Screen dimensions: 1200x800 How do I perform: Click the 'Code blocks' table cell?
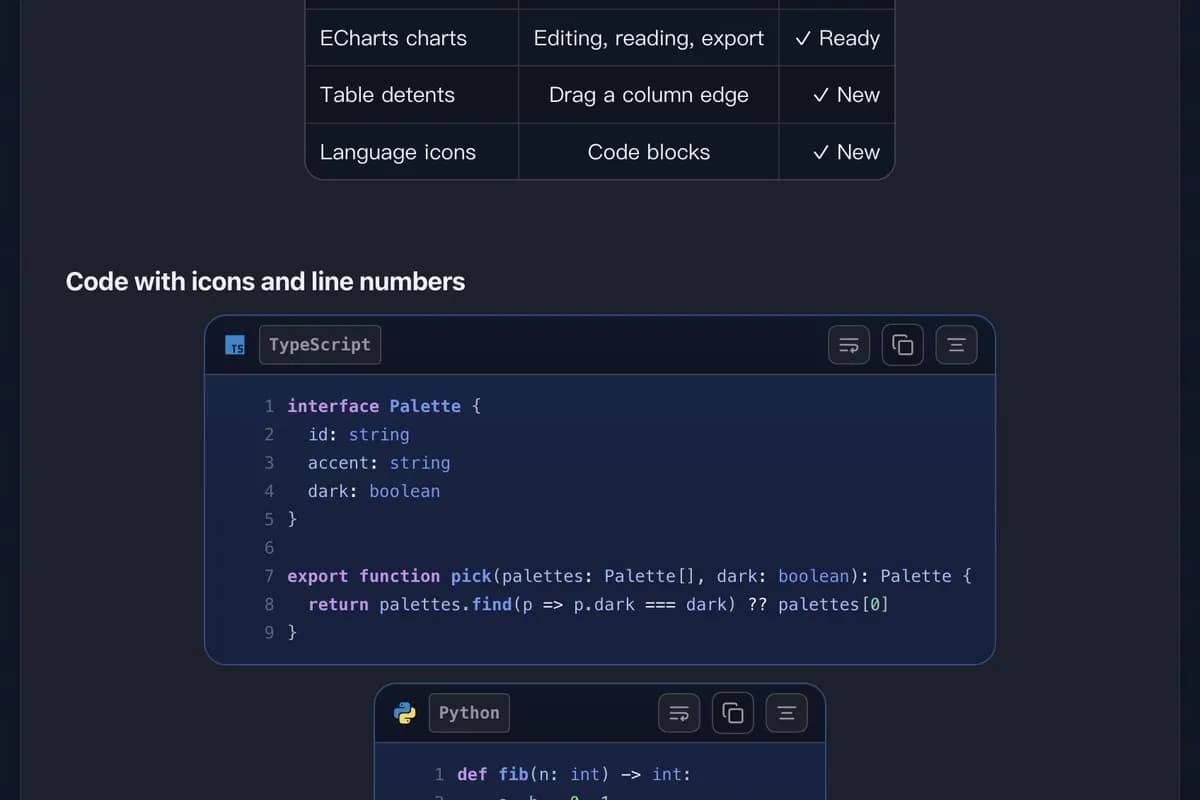[x=649, y=152]
